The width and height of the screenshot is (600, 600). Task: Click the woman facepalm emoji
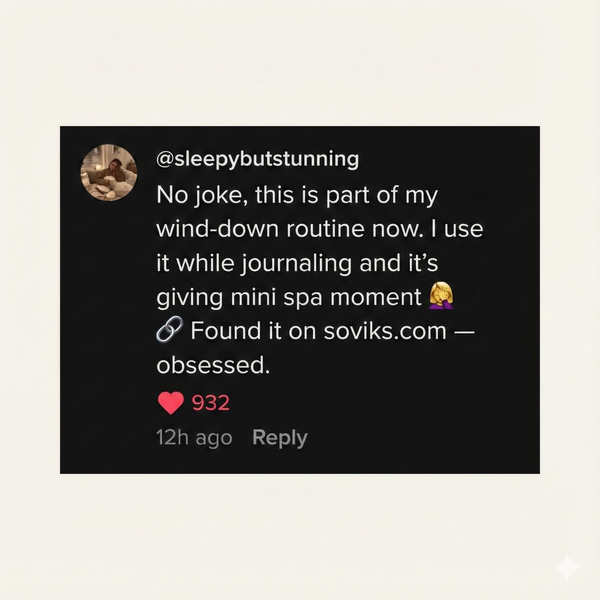point(440,296)
